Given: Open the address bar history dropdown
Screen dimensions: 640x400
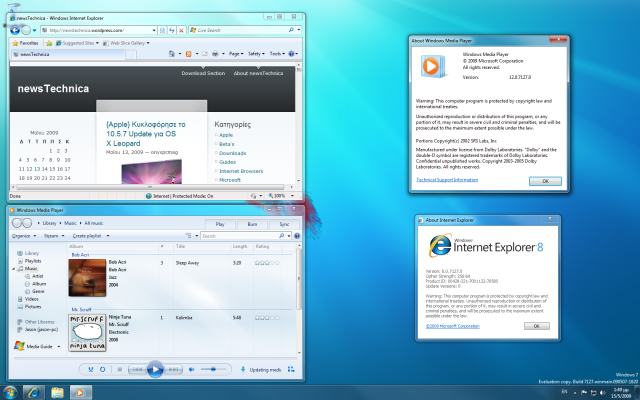Looking at the screenshot, I should click(x=154, y=30).
